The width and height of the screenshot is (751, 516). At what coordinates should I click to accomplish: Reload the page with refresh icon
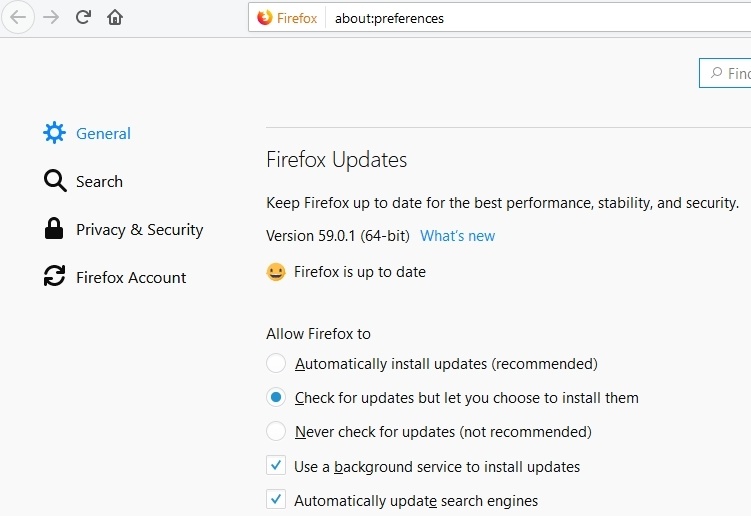[84, 17]
